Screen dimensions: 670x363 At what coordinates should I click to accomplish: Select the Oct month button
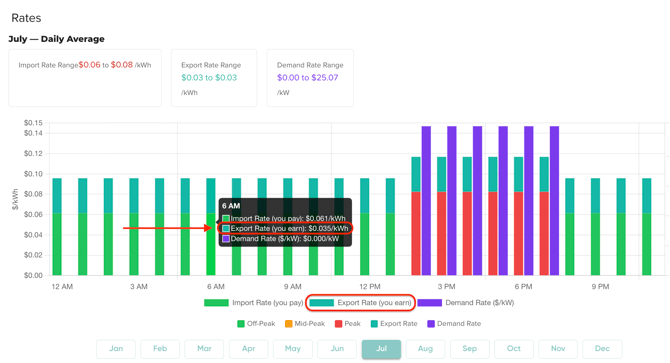click(514, 348)
